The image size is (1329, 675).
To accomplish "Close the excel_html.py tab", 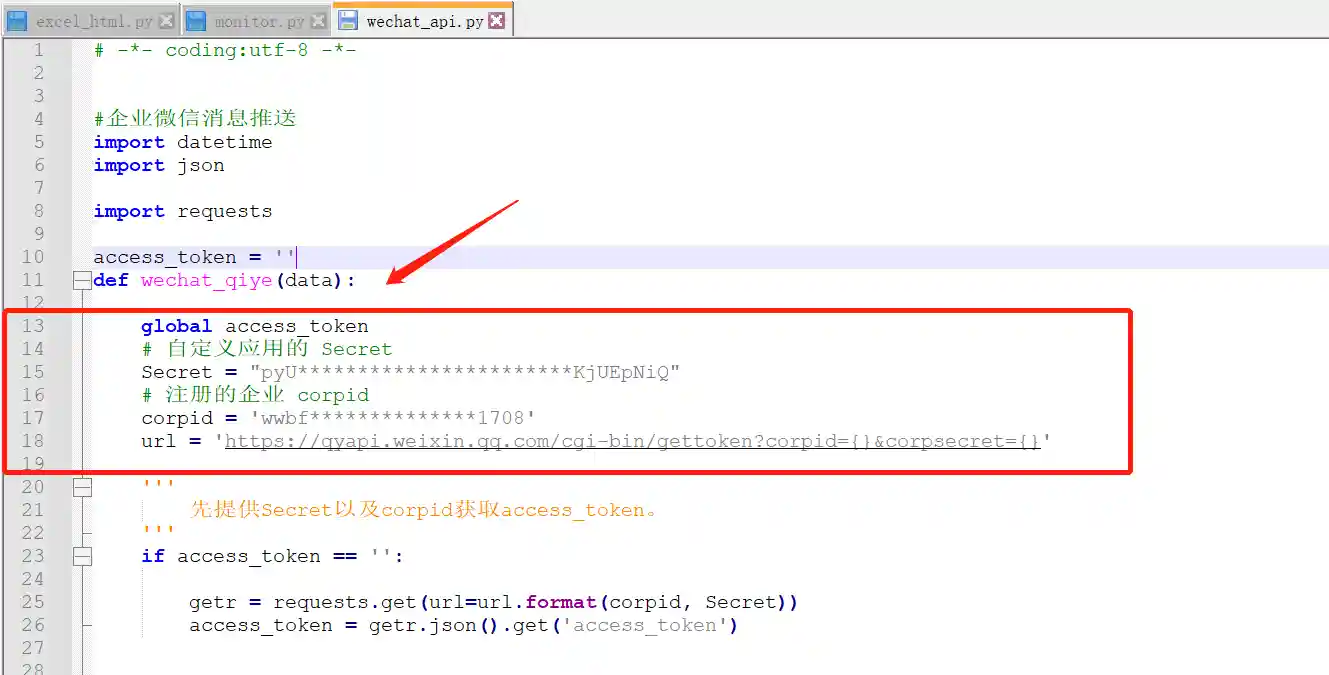I will (166, 21).
